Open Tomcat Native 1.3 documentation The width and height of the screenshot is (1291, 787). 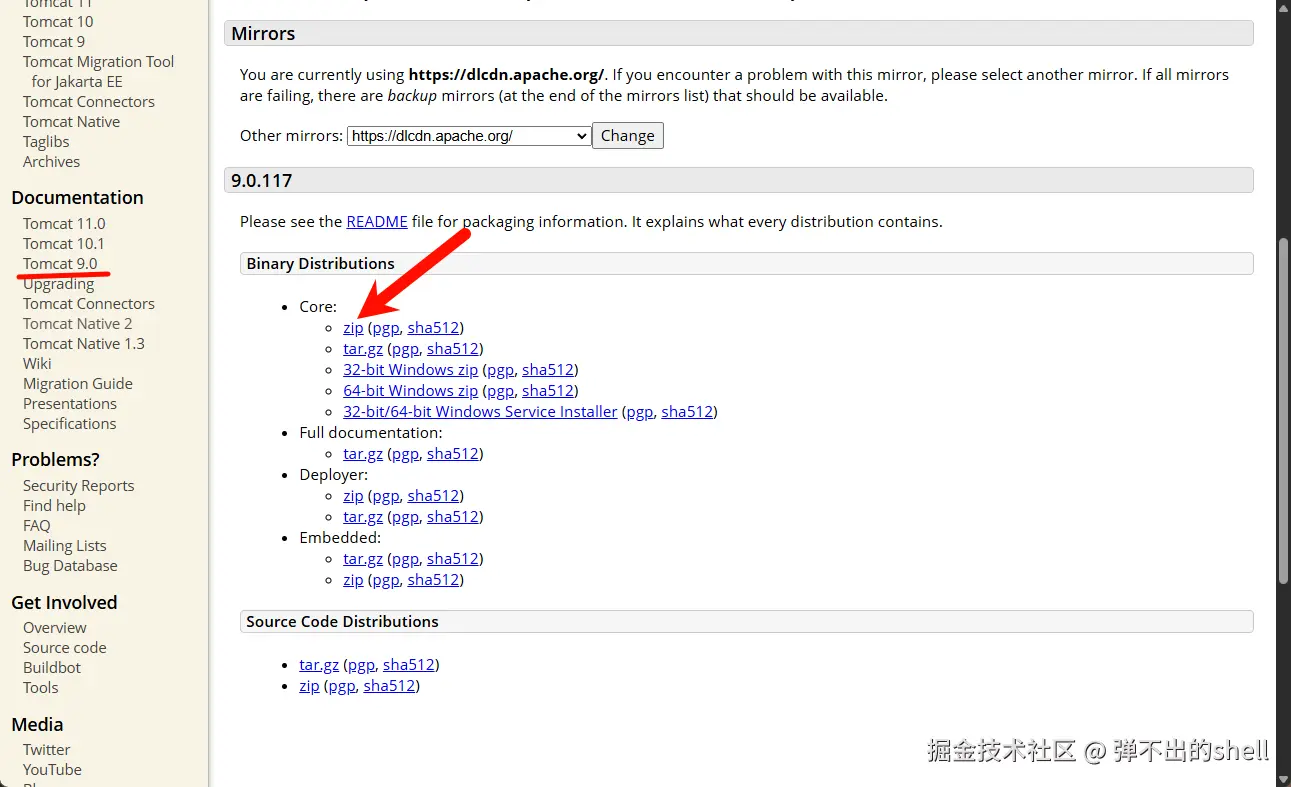click(84, 343)
